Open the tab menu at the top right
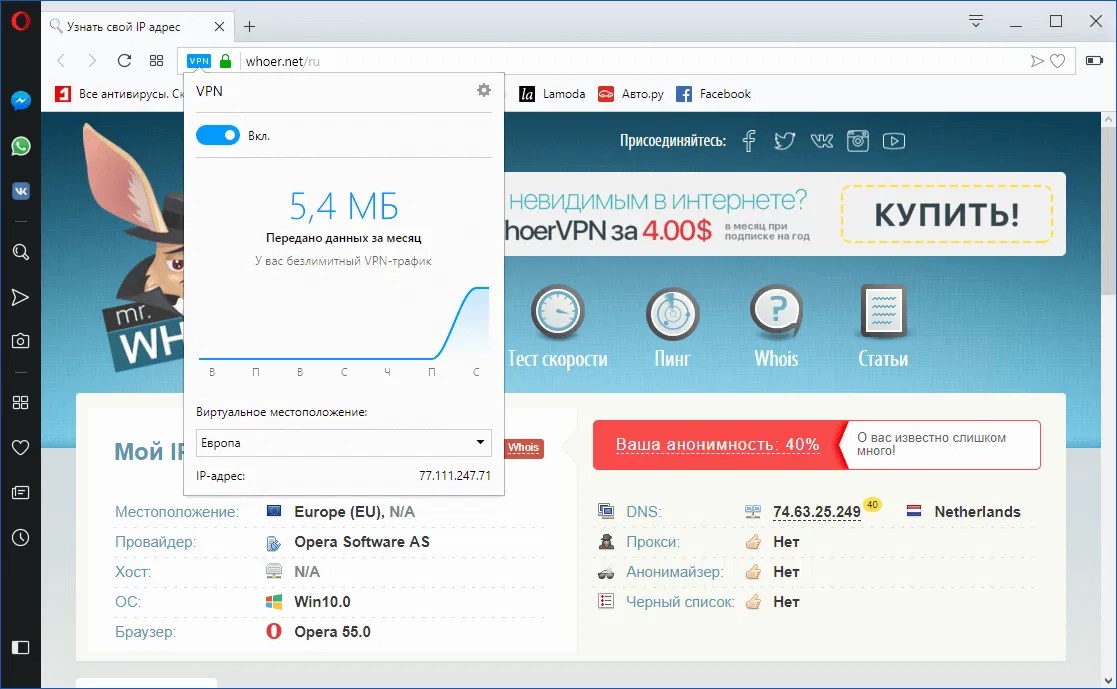1117x689 pixels. [976, 21]
